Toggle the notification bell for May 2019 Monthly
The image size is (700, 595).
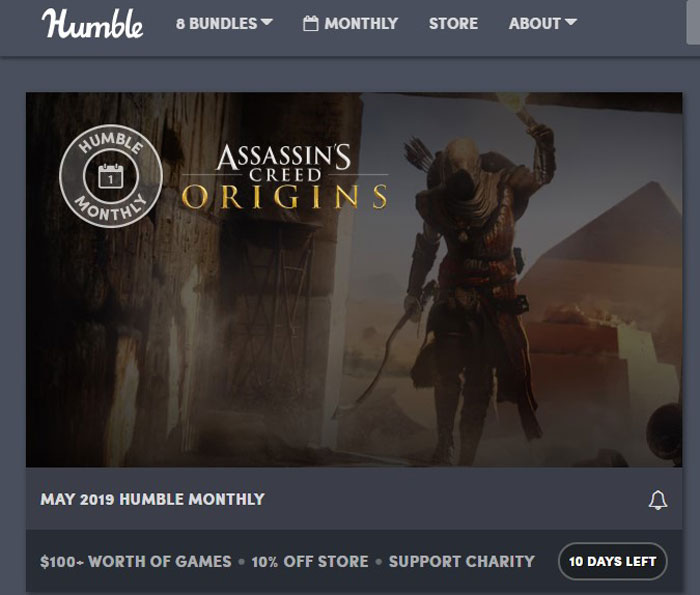658,500
